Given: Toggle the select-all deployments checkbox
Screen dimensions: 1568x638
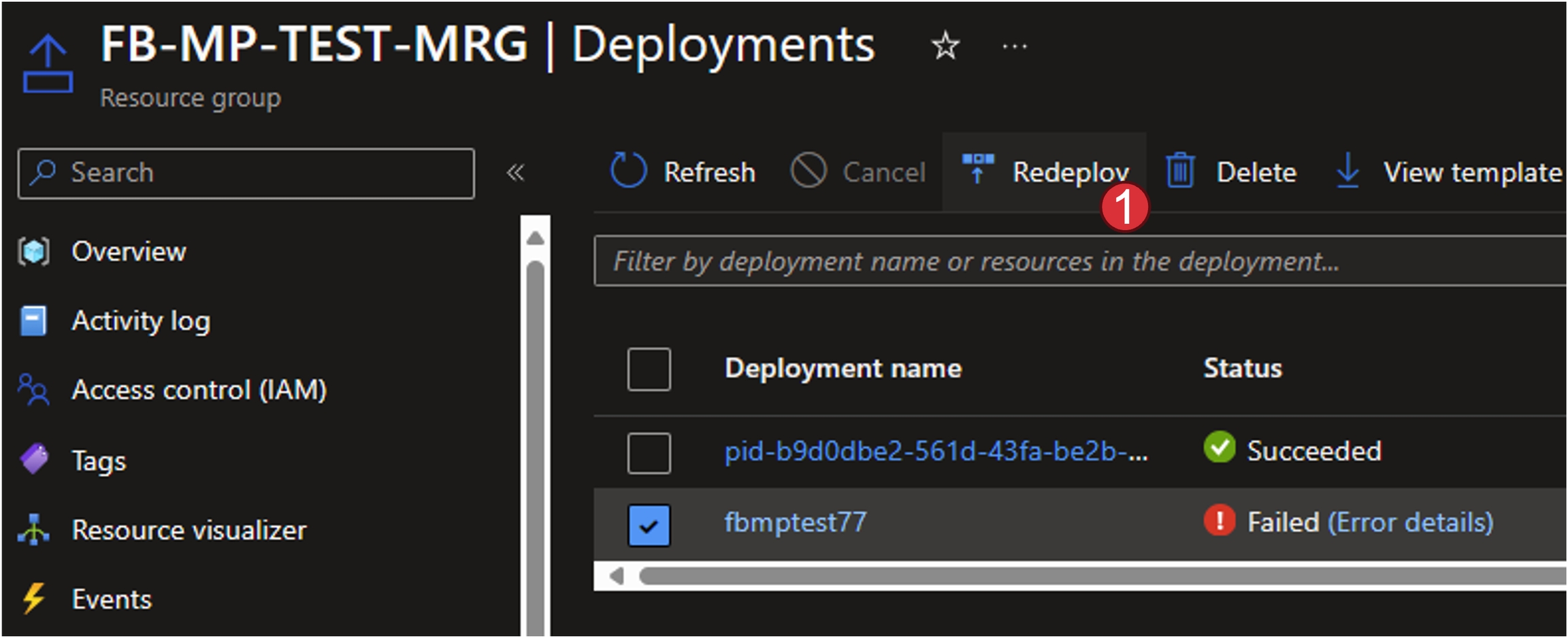Looking at the screenshot, I should pos(649,369).
